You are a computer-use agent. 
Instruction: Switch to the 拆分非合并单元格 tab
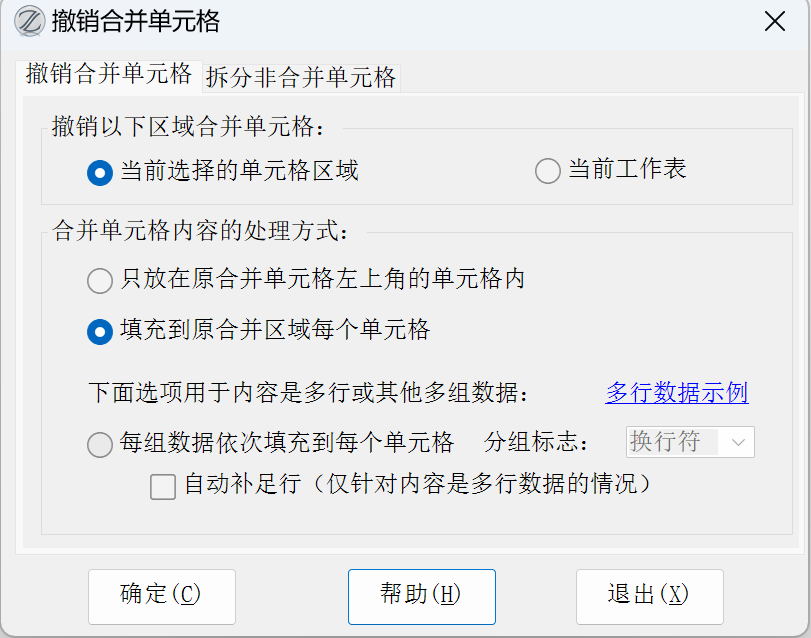click(301, 77)
